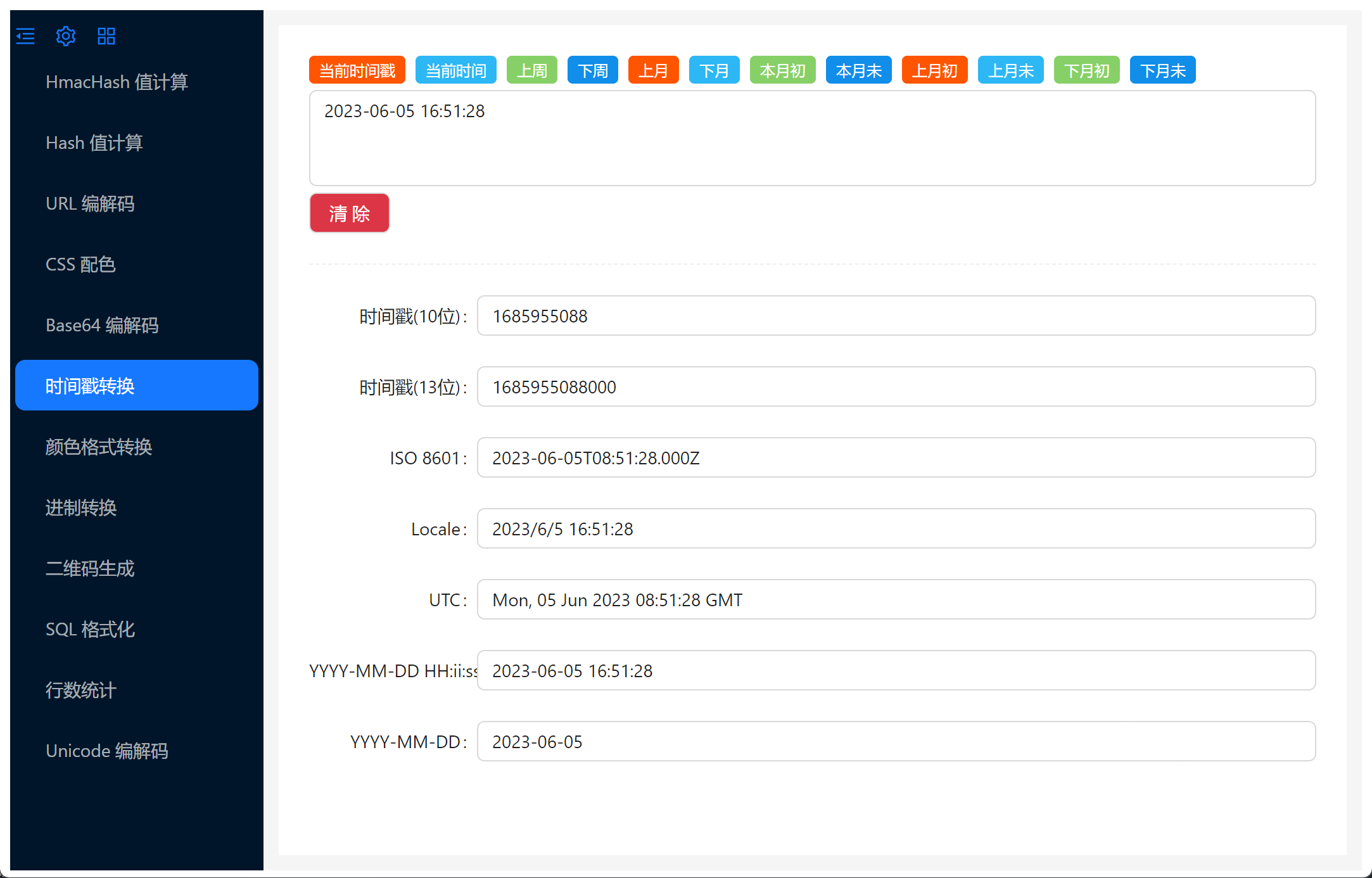Viewport: 1372px width, 878px height.
Task: Select the 本月初 shortcut button
Action: pos(782,70)
